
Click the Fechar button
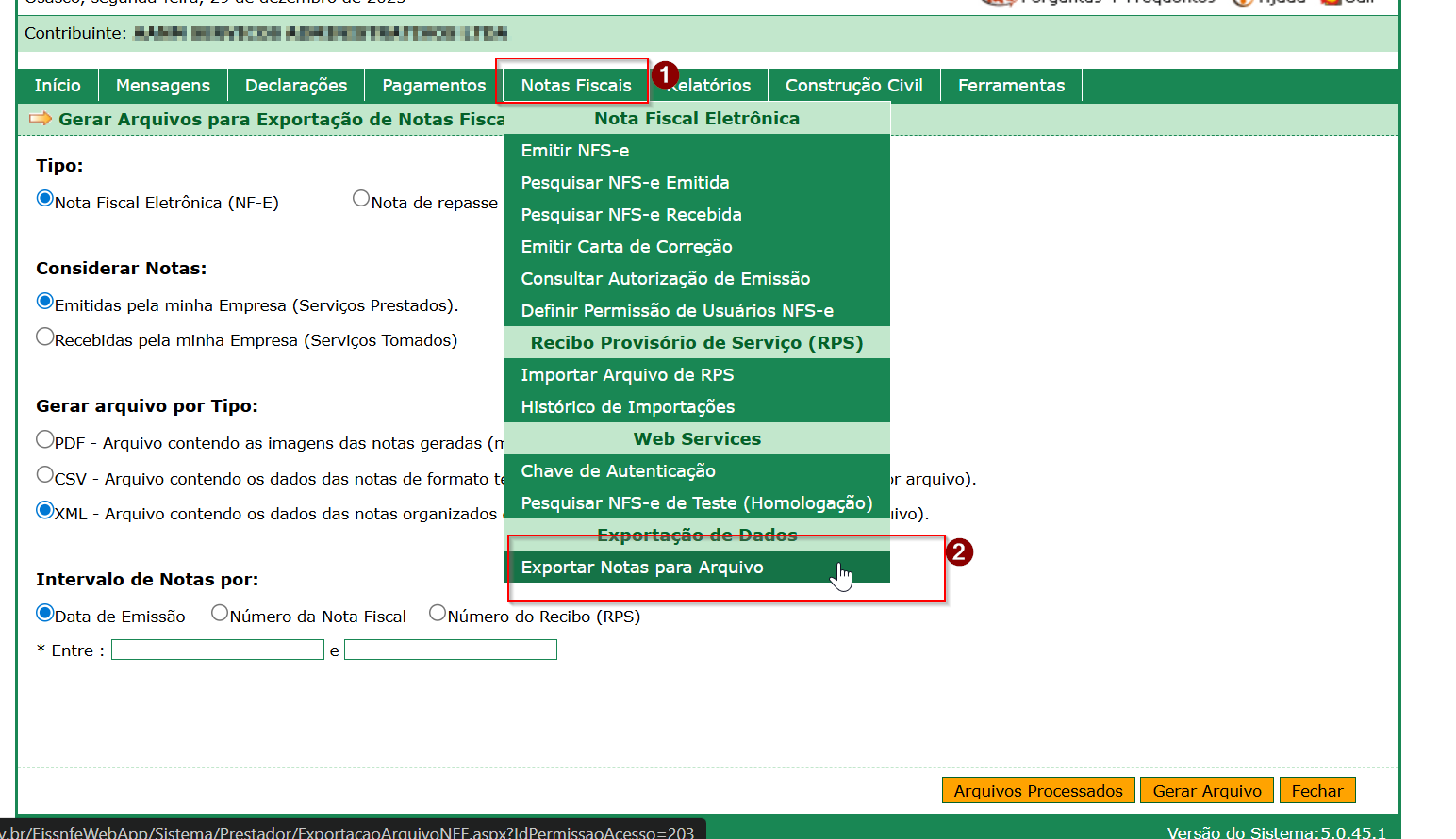1316,791
